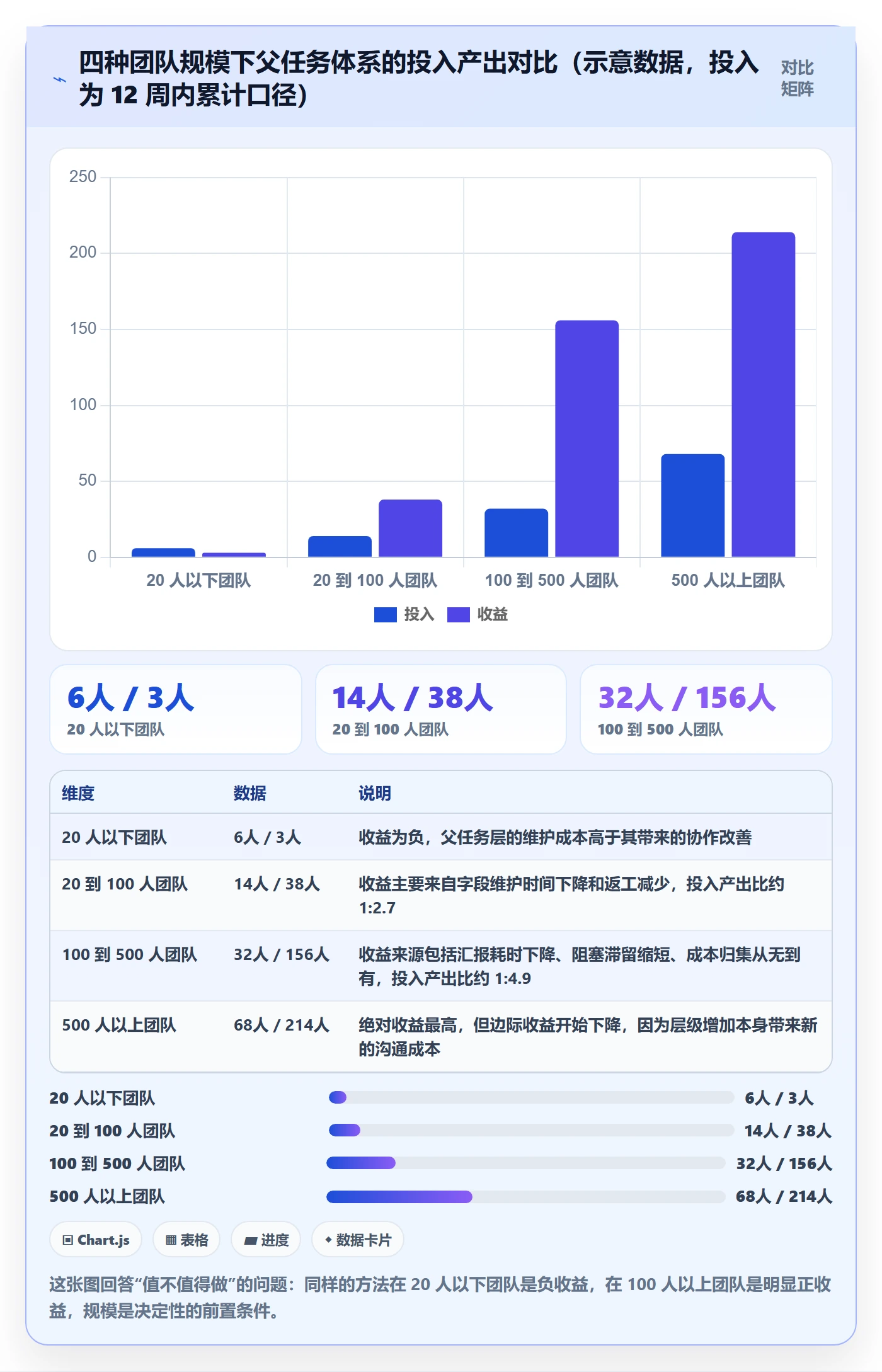Select the 投入 bar for 20 人以下团队
The image size is (882, 1372).
tap(163, 552)
